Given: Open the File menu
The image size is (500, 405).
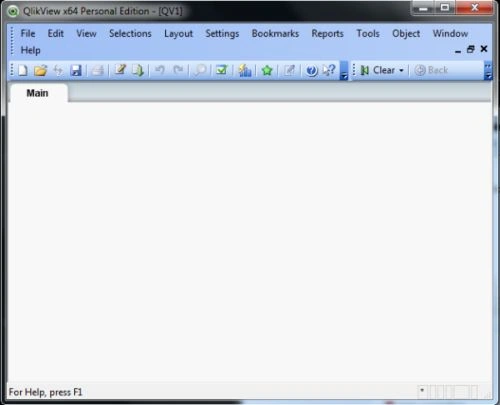Looking at the screenshot, I should point(28,34).
